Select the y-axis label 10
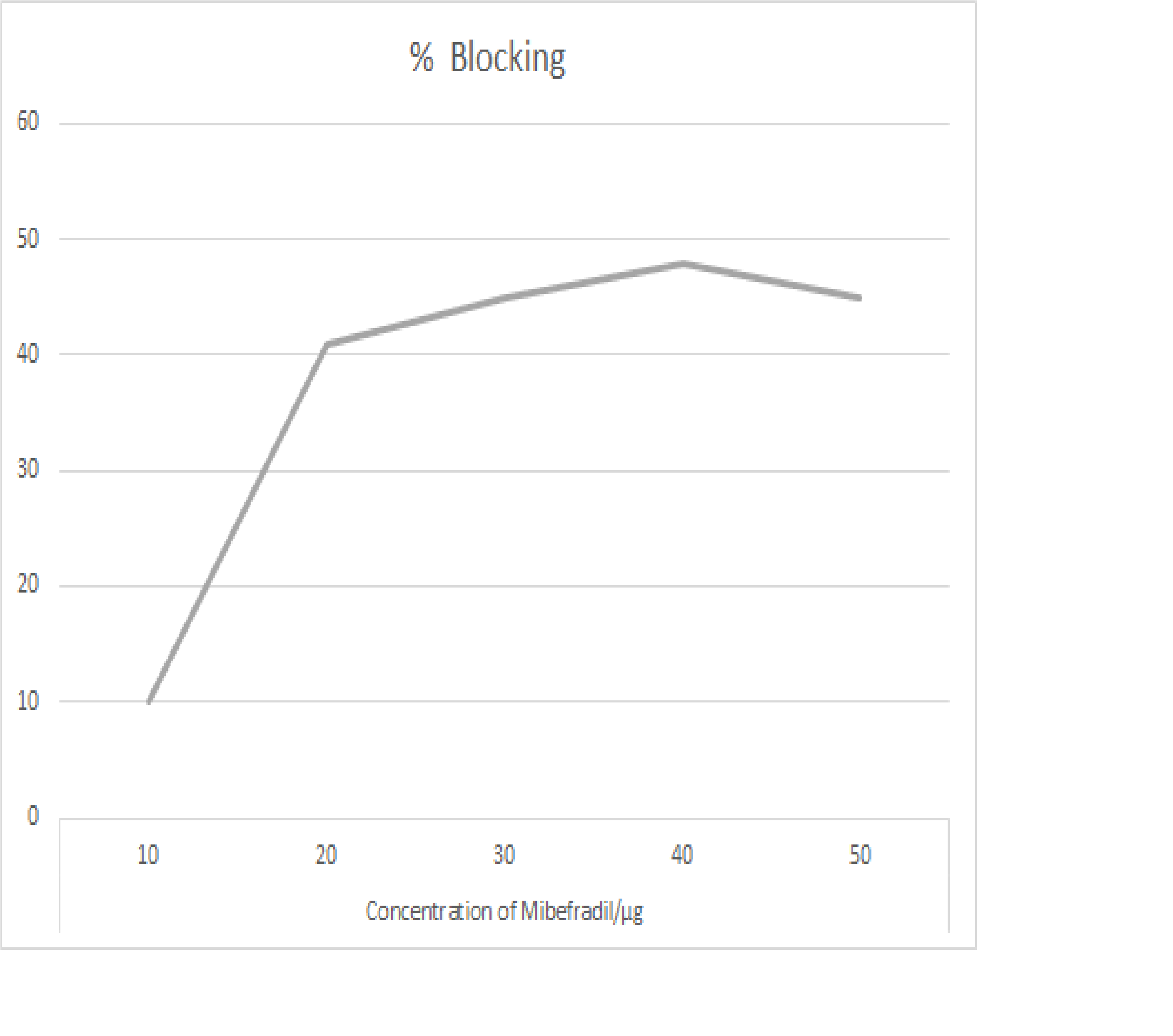This screenshot has width=1173, height=1036. 27,701
